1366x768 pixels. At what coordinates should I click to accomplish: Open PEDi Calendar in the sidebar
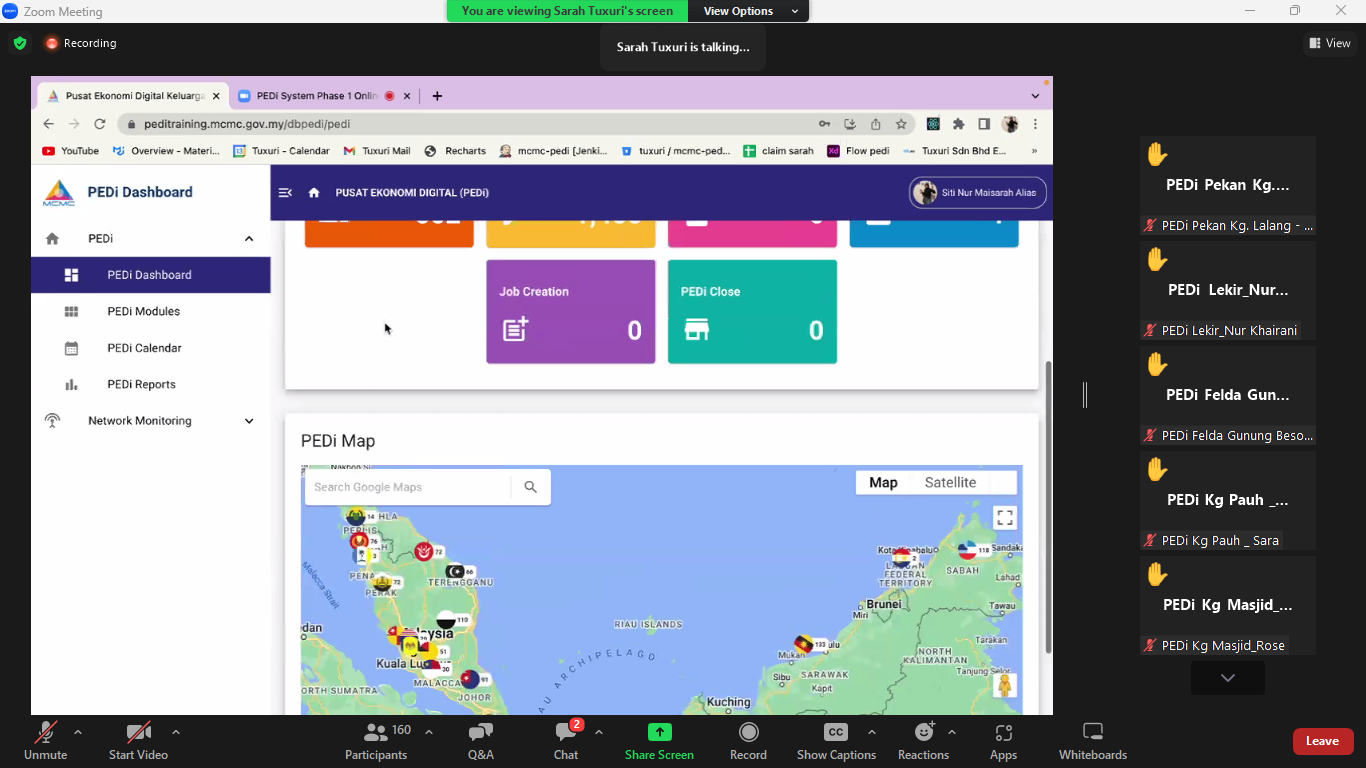pyautogui.click(x=151, y=348)
